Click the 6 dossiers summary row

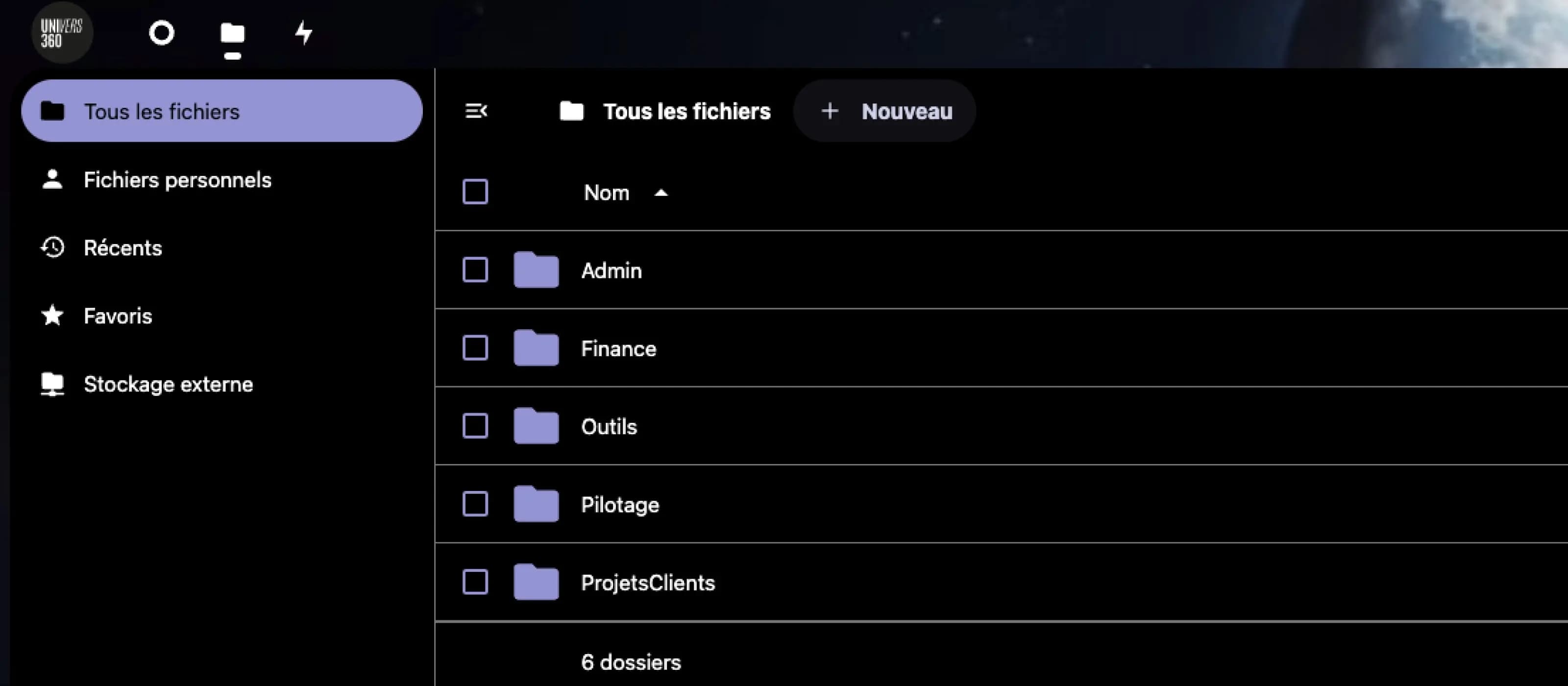click(631, 661)
